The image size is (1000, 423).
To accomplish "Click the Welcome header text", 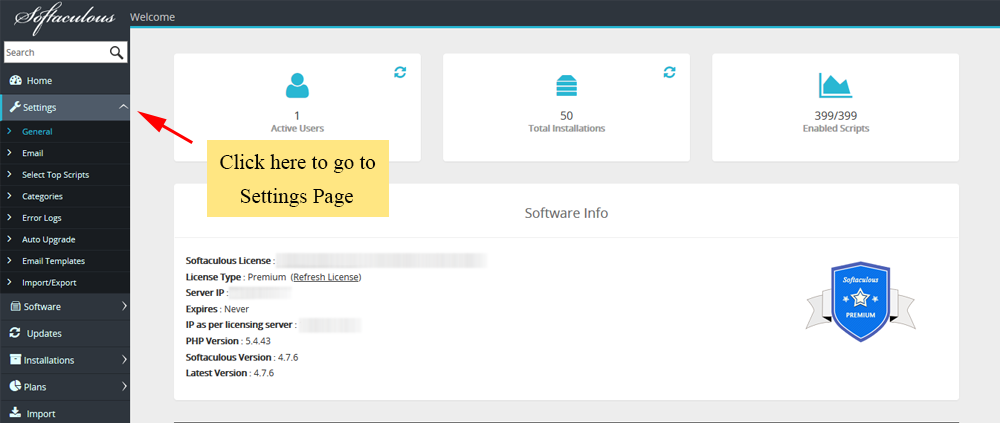I will tap(152, 17).
